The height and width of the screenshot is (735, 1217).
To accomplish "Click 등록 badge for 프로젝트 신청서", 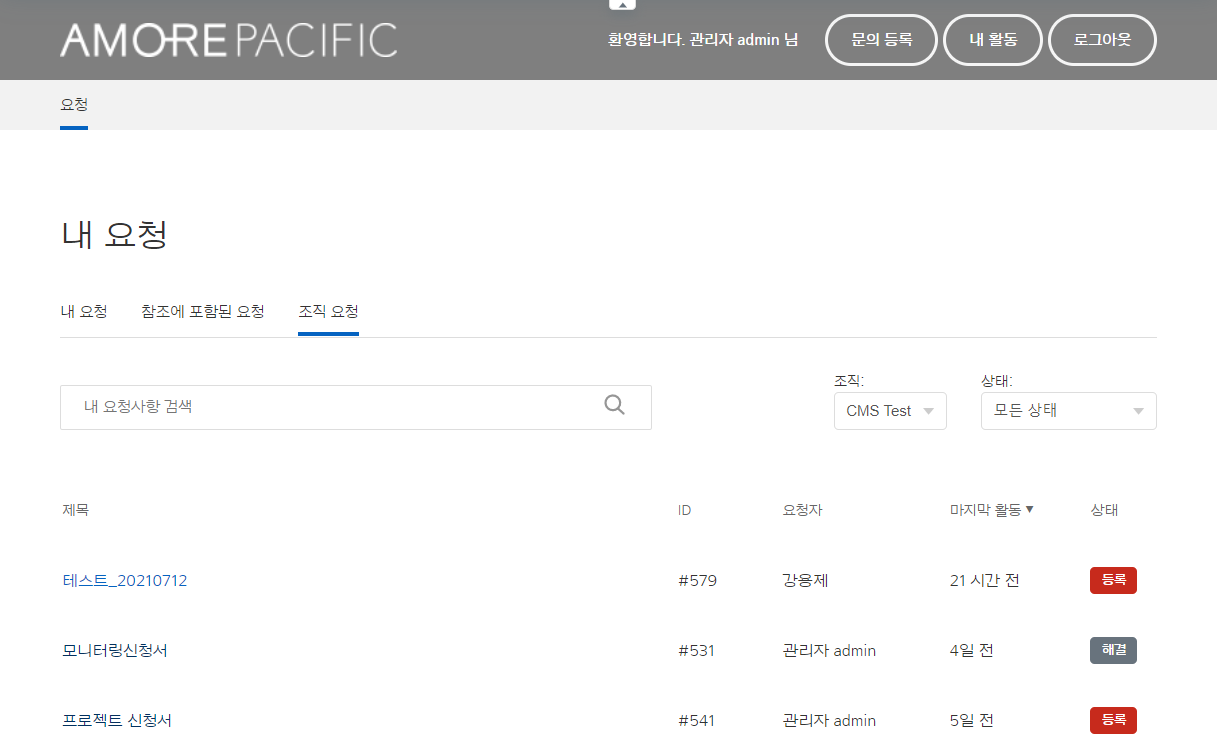I will 1112,720.
